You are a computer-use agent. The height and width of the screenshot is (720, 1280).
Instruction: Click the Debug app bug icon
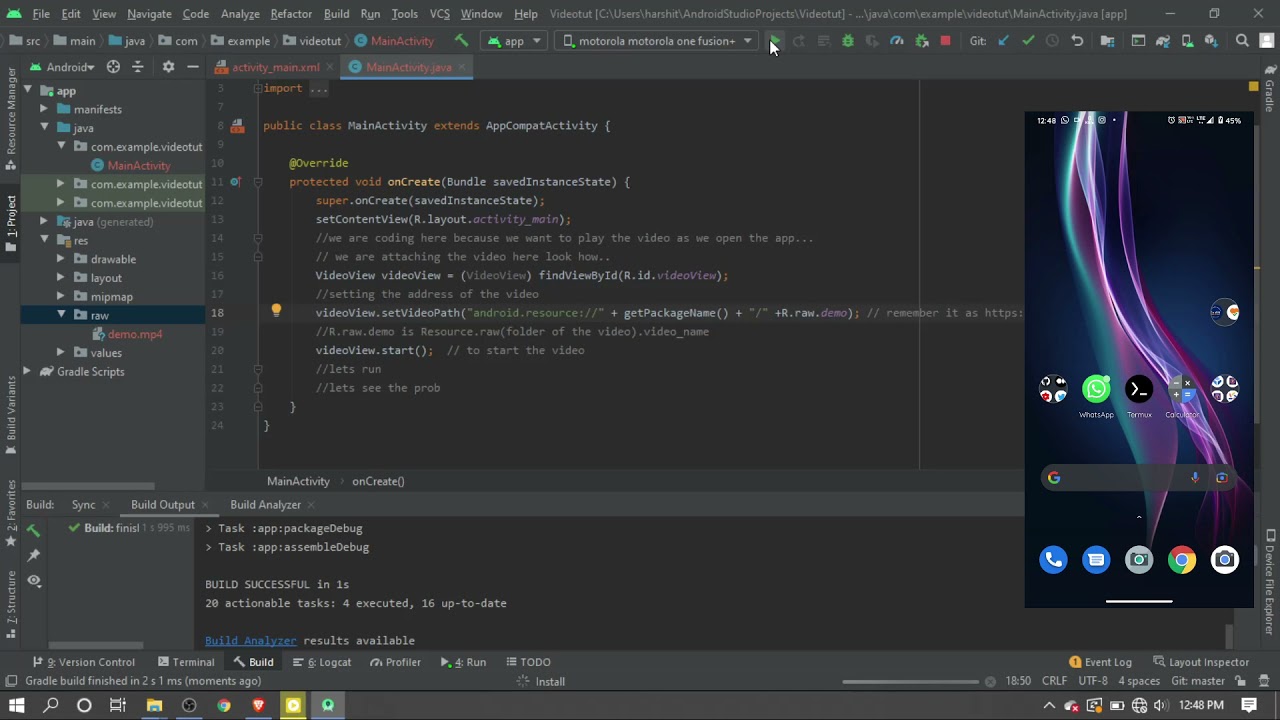pos(848,41)
